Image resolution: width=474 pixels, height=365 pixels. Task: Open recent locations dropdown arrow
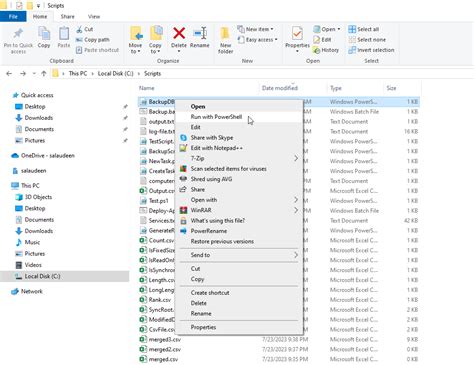pos(34,74)
